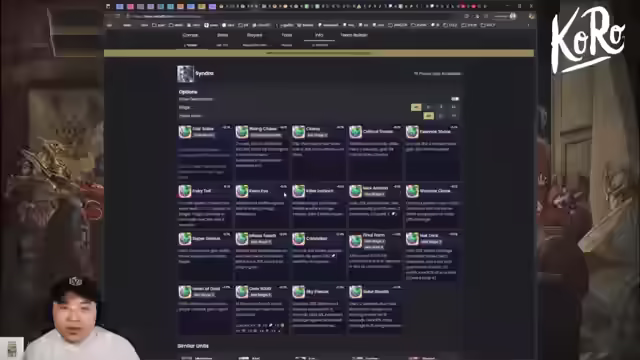Screen dimensions: 640x360
Task: Open the Info tab
Action: click(x=319, y=35)
